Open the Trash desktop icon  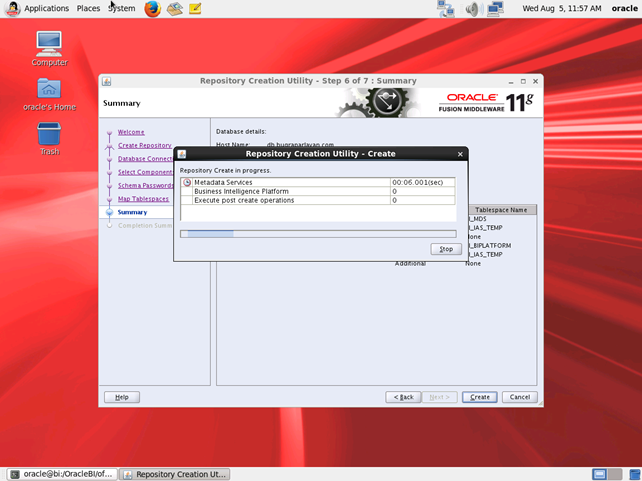(49, 139)
